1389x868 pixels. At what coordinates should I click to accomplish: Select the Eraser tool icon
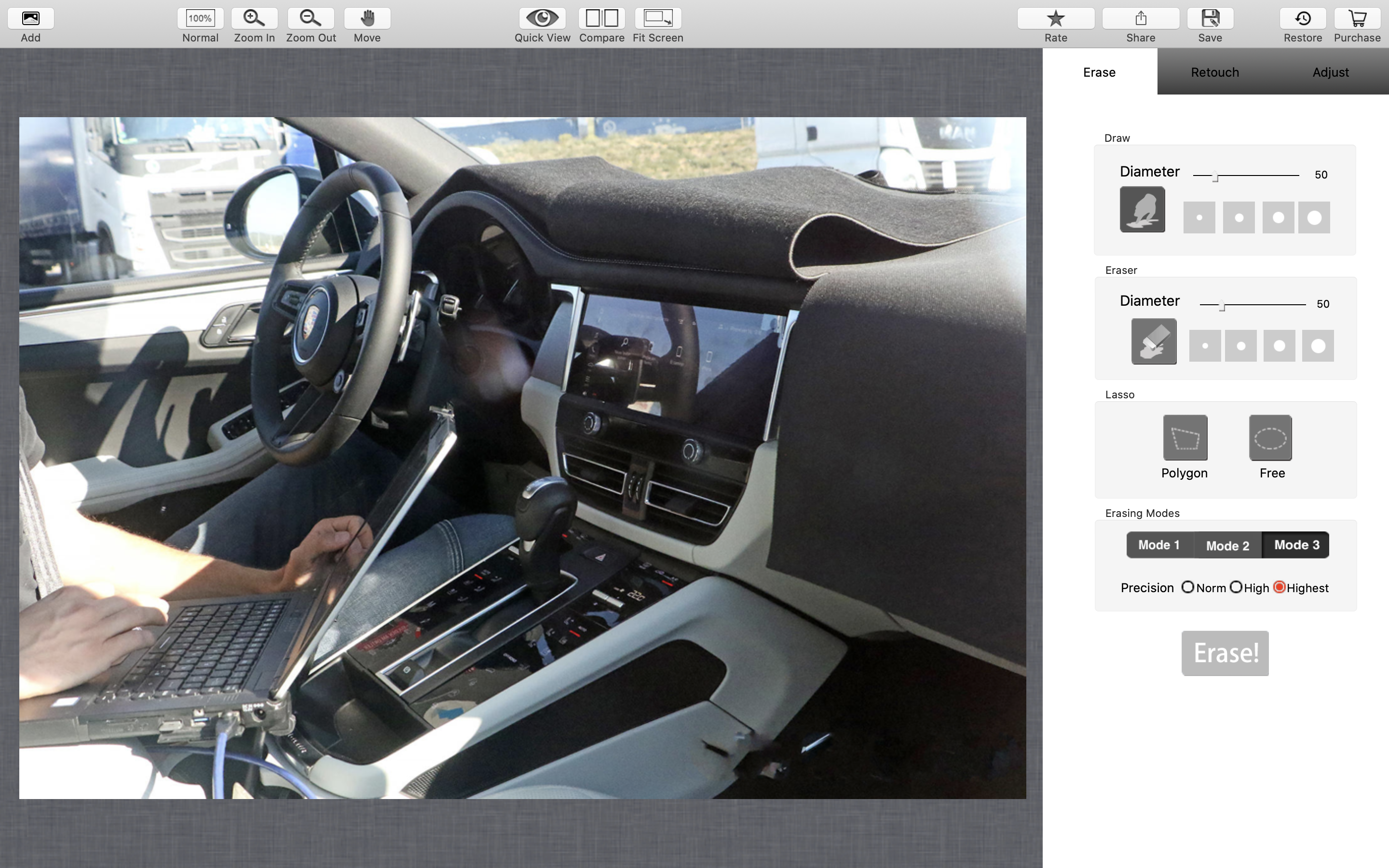pos(1154,341)
